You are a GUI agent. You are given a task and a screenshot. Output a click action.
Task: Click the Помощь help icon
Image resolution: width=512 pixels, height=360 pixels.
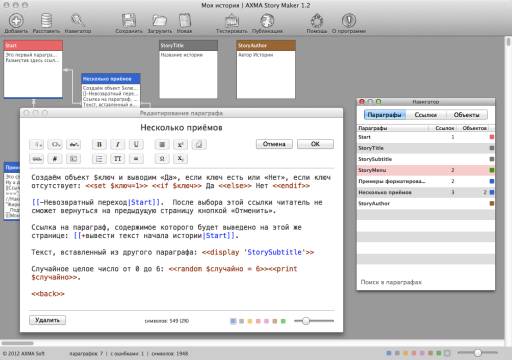coord(317,21)
